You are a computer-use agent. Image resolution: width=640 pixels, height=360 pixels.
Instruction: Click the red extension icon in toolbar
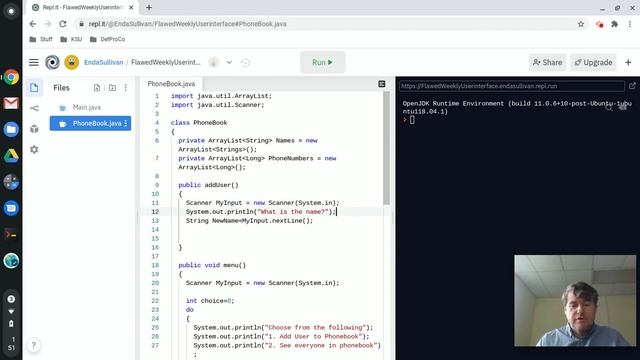(599, 24)
